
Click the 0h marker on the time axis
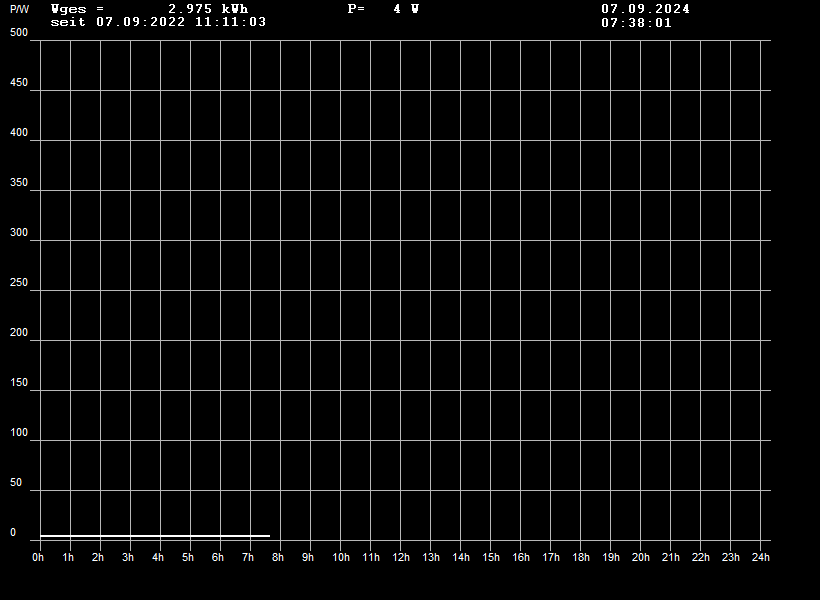coord(38,557)
